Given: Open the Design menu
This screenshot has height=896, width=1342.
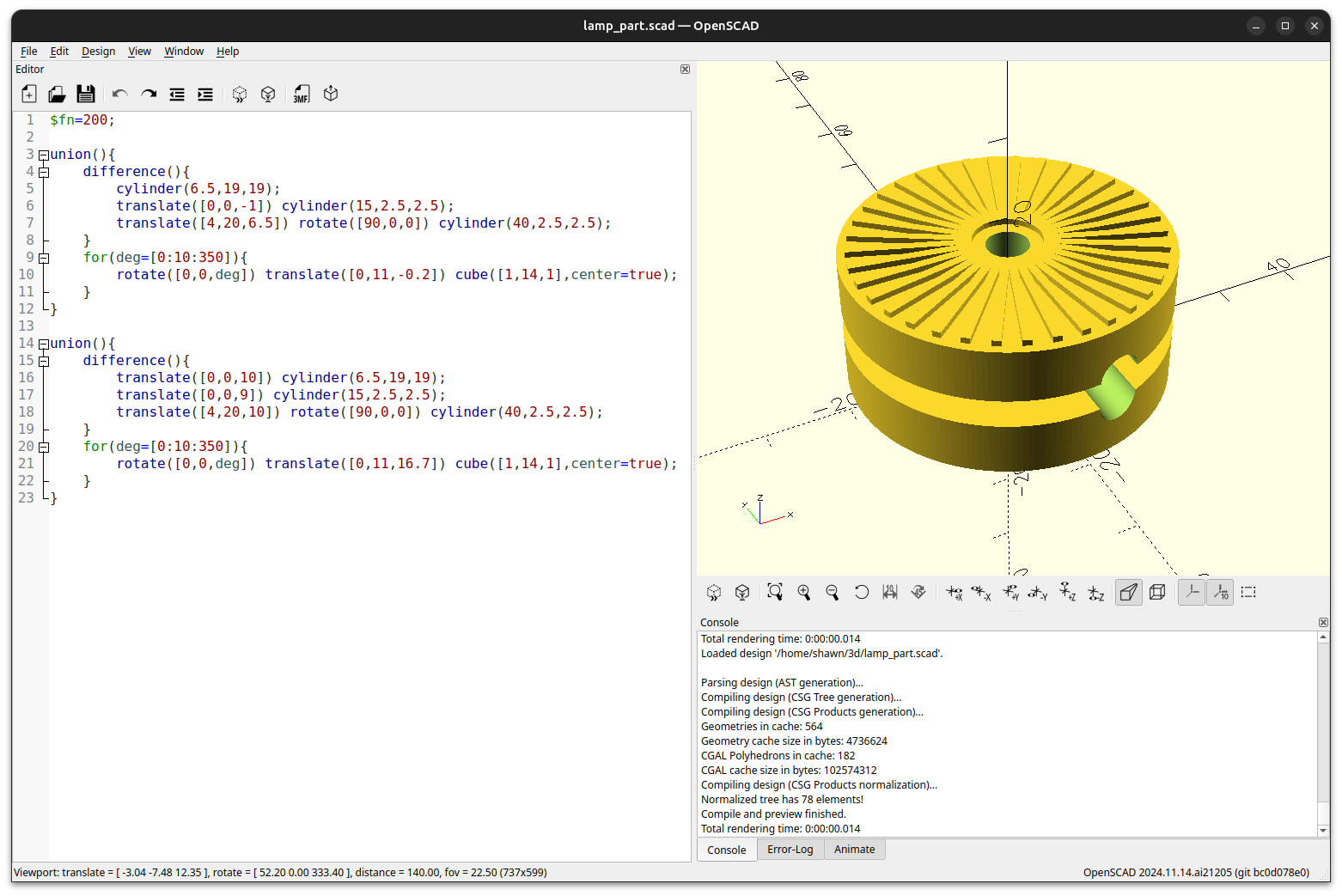Looking at the screenshot, I should tap(98, 52).
